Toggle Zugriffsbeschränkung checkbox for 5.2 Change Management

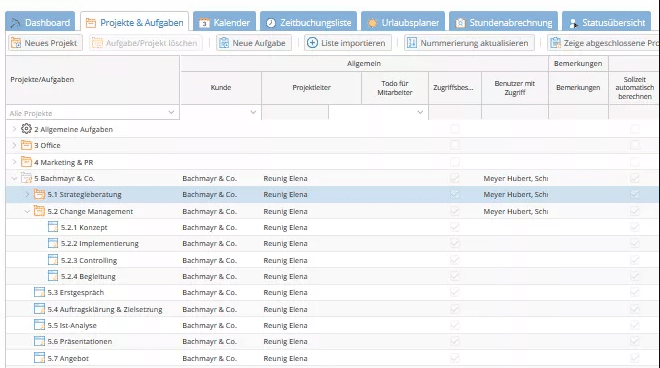(455, 211)
